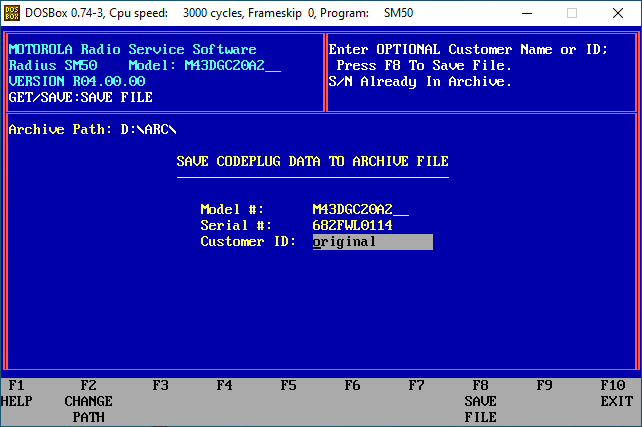
Task: Focus the Customer ID input field
Action: coord(372,242)
